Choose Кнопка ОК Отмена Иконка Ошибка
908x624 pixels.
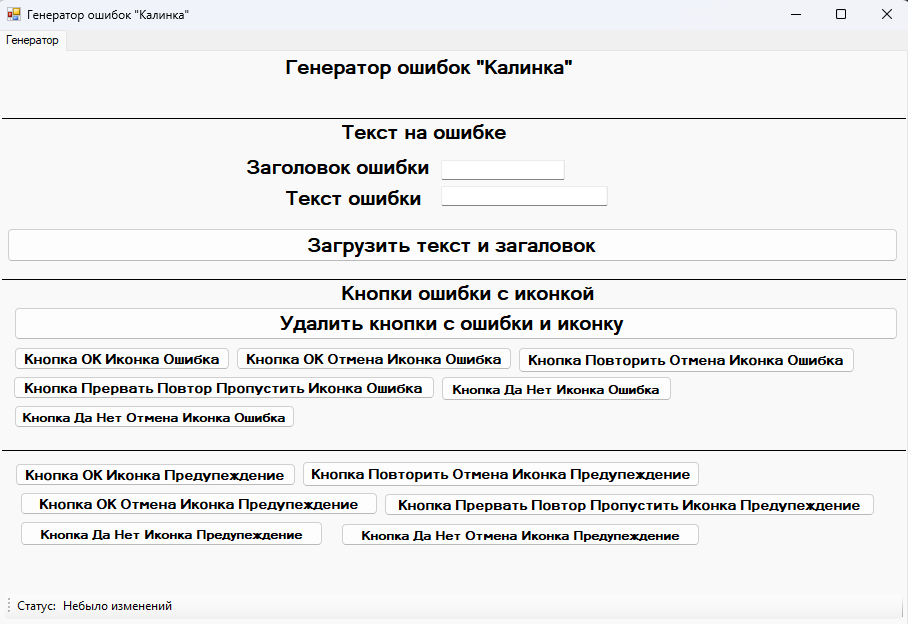(374, 359)
